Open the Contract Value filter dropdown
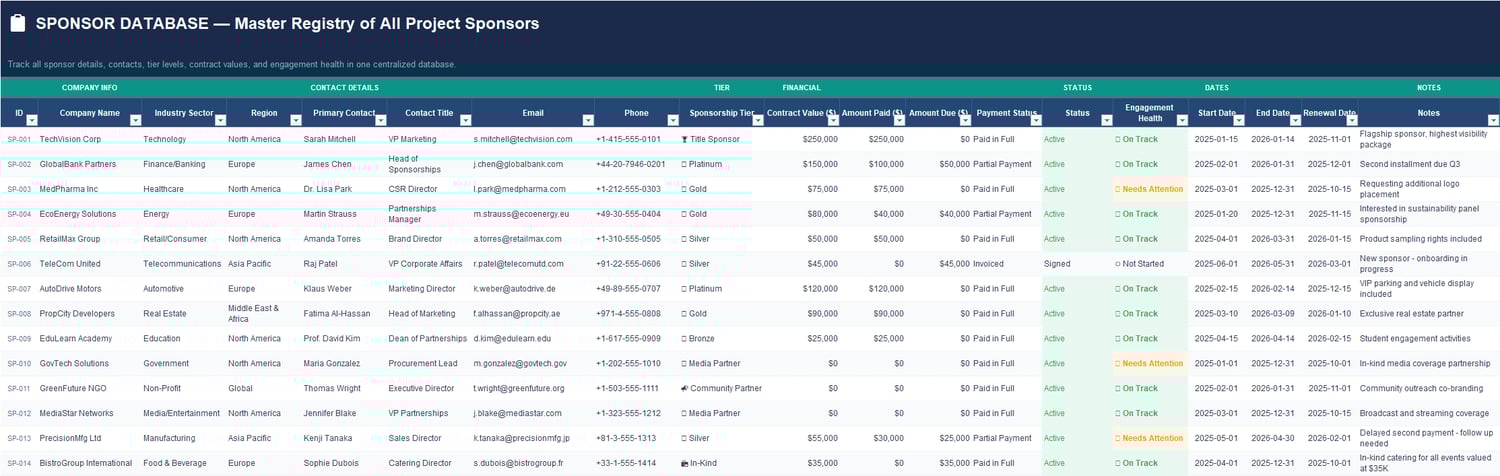Screen dimensions: 1500x476 point(832,120)
